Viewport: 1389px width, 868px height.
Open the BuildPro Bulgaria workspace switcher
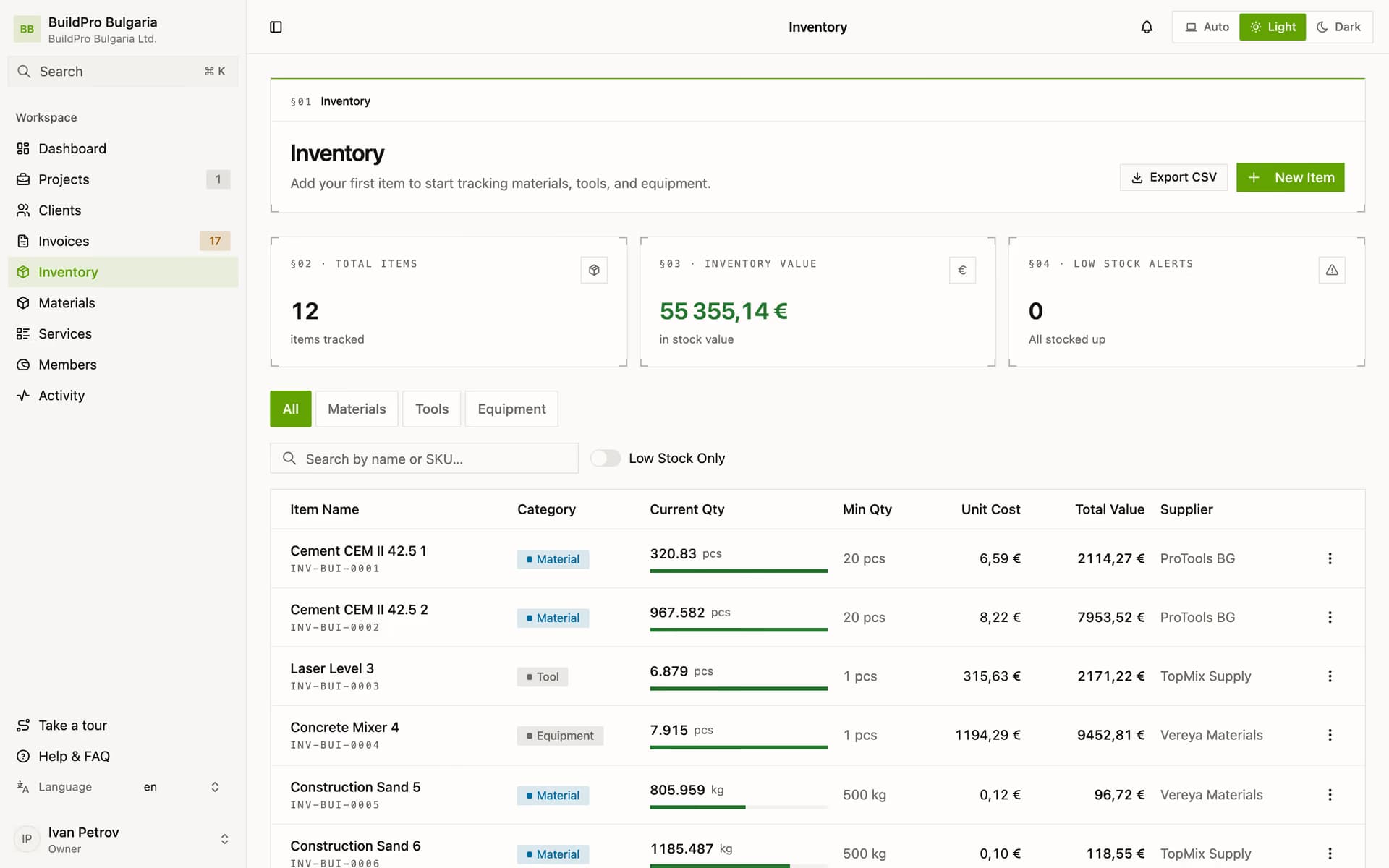tap(123, 29)
